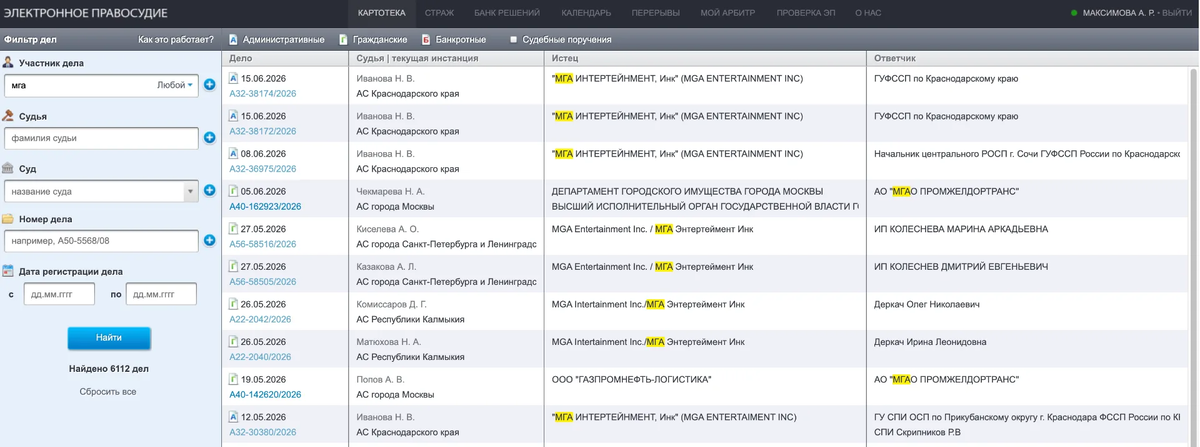Switch to the Страж tab
Viewport: 1200px width, 447px height.
(439, 13)
